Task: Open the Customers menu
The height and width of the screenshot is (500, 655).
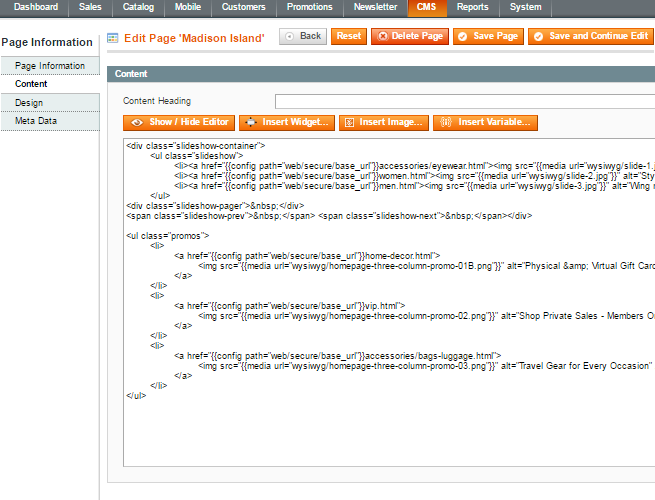Action: (244, 7)
